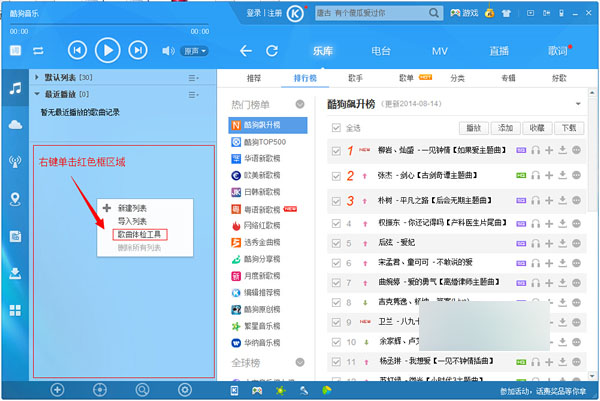Open the settings gear in bottom bar
The image size is (600, 401).
(x=185, y=390)
